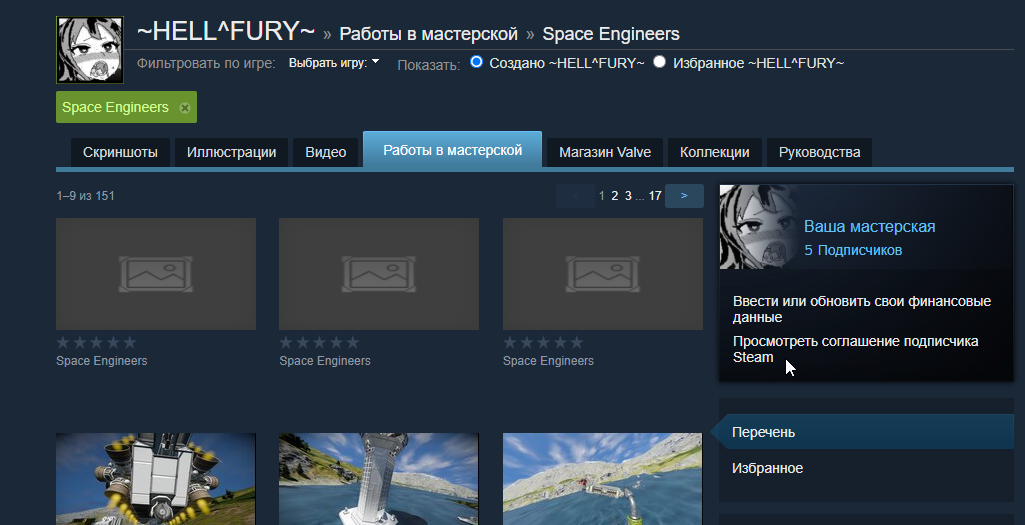Open 'Просмотреть соглашение подписчика Steam' link
The height and width of the screenshot is (525, 1025).
tap(855, 349)
